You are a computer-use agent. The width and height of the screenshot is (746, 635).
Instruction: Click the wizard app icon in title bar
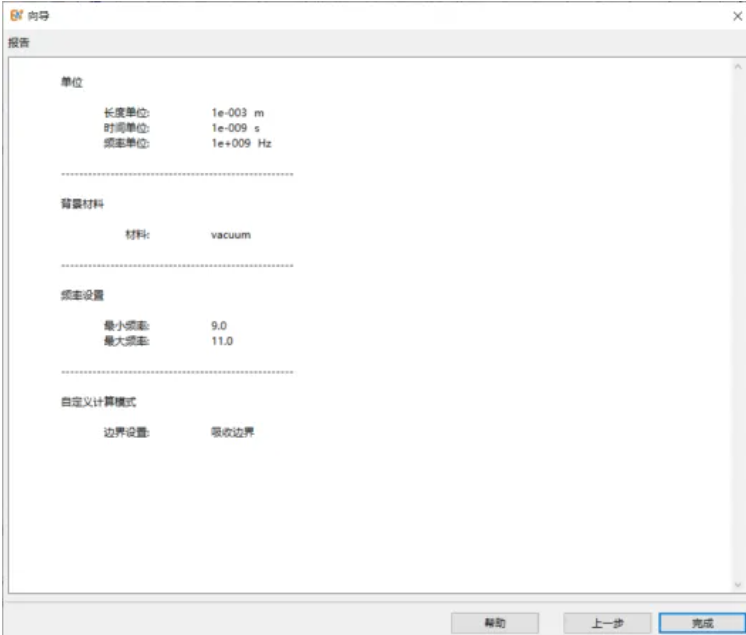click(14, 15)
